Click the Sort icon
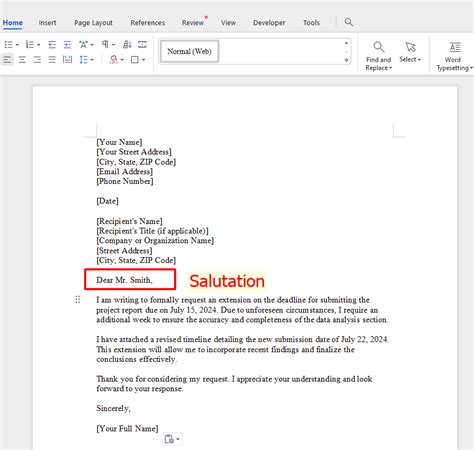 (x=127, y=44)
